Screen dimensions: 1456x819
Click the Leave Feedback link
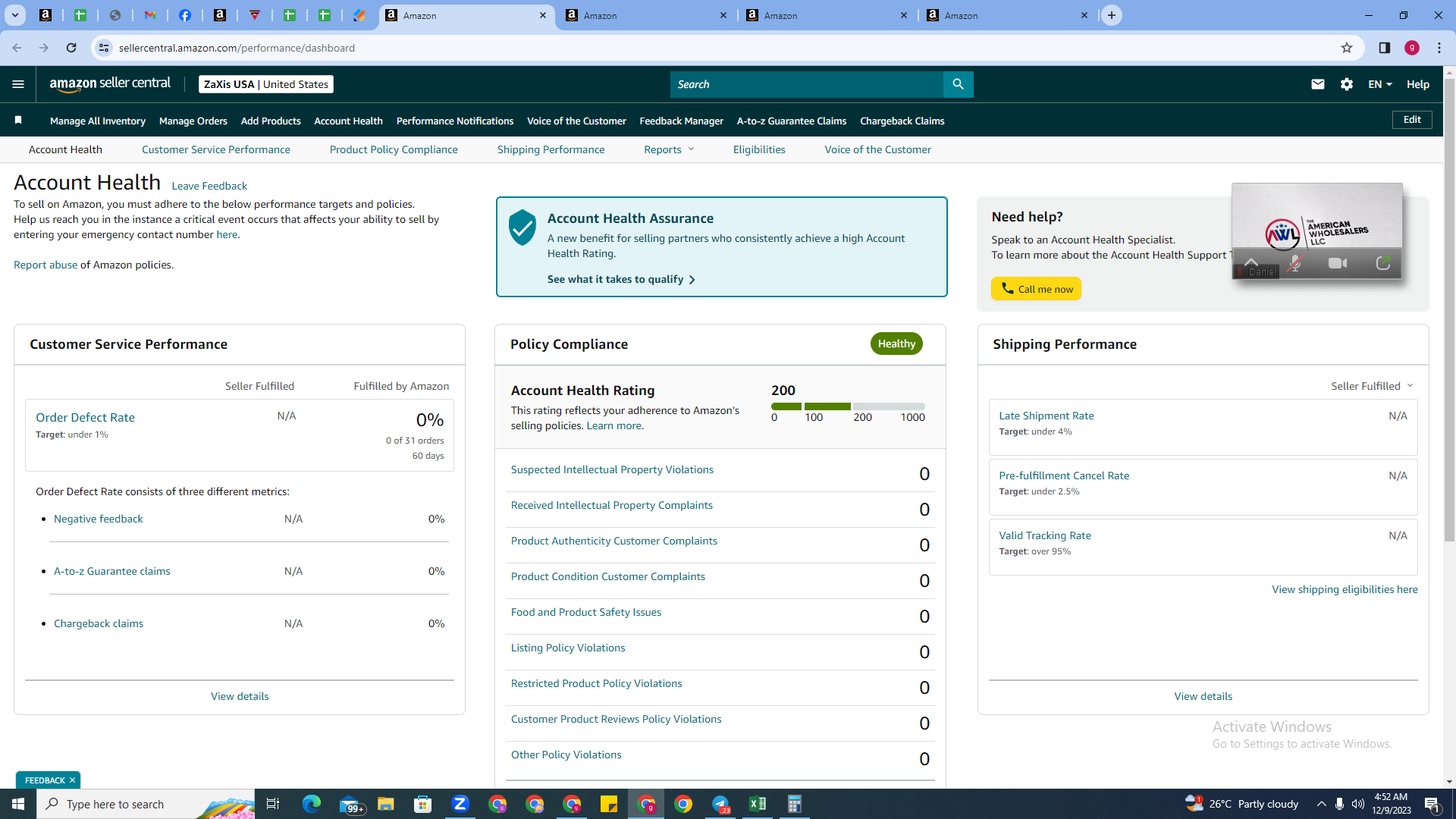pos(209,186)
